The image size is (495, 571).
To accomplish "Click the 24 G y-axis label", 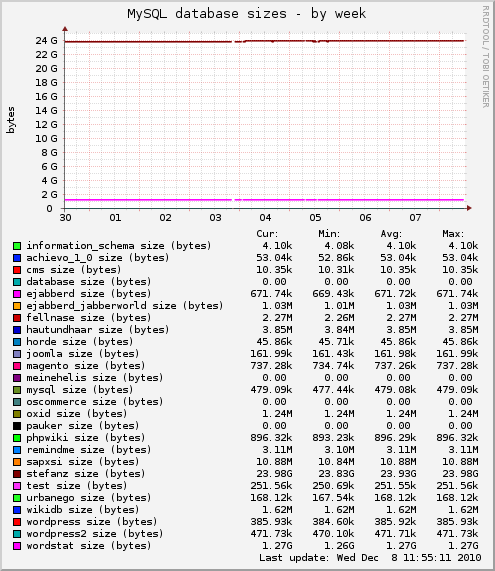I will tap(46, 40).
